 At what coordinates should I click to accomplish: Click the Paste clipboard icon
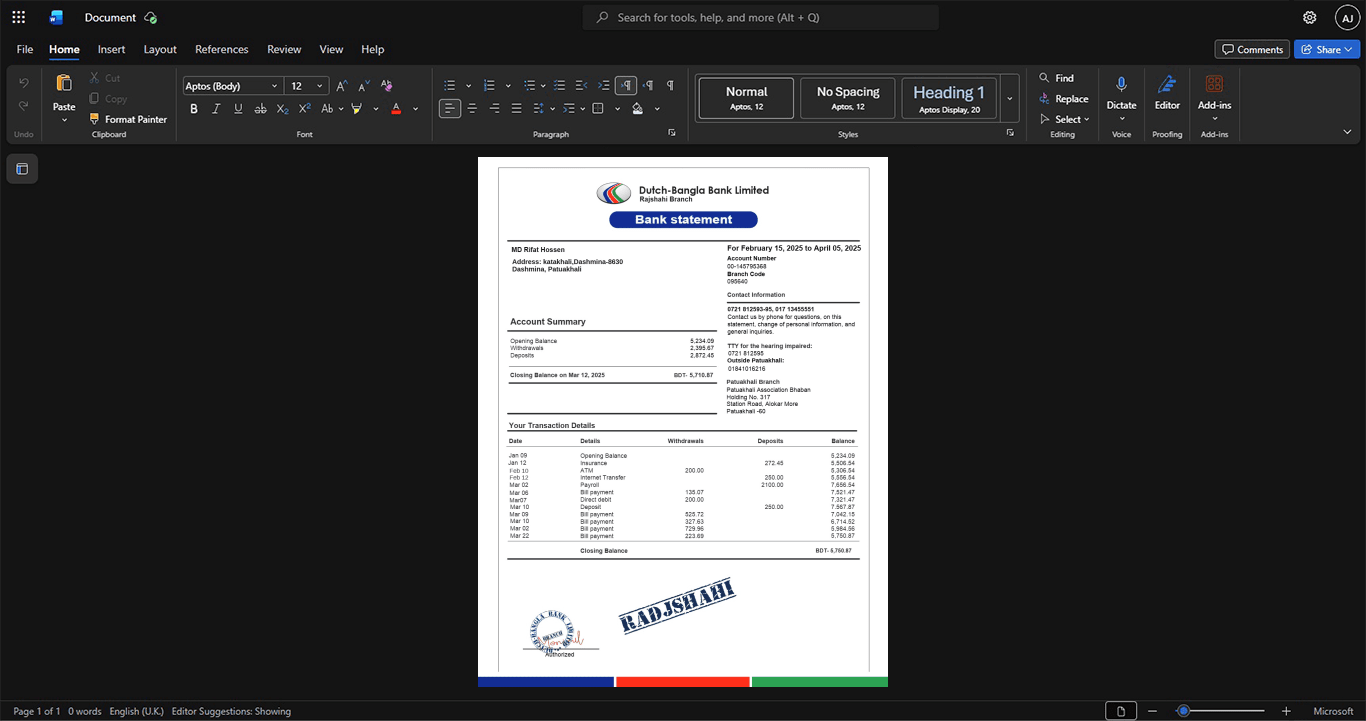click(64, 83)
